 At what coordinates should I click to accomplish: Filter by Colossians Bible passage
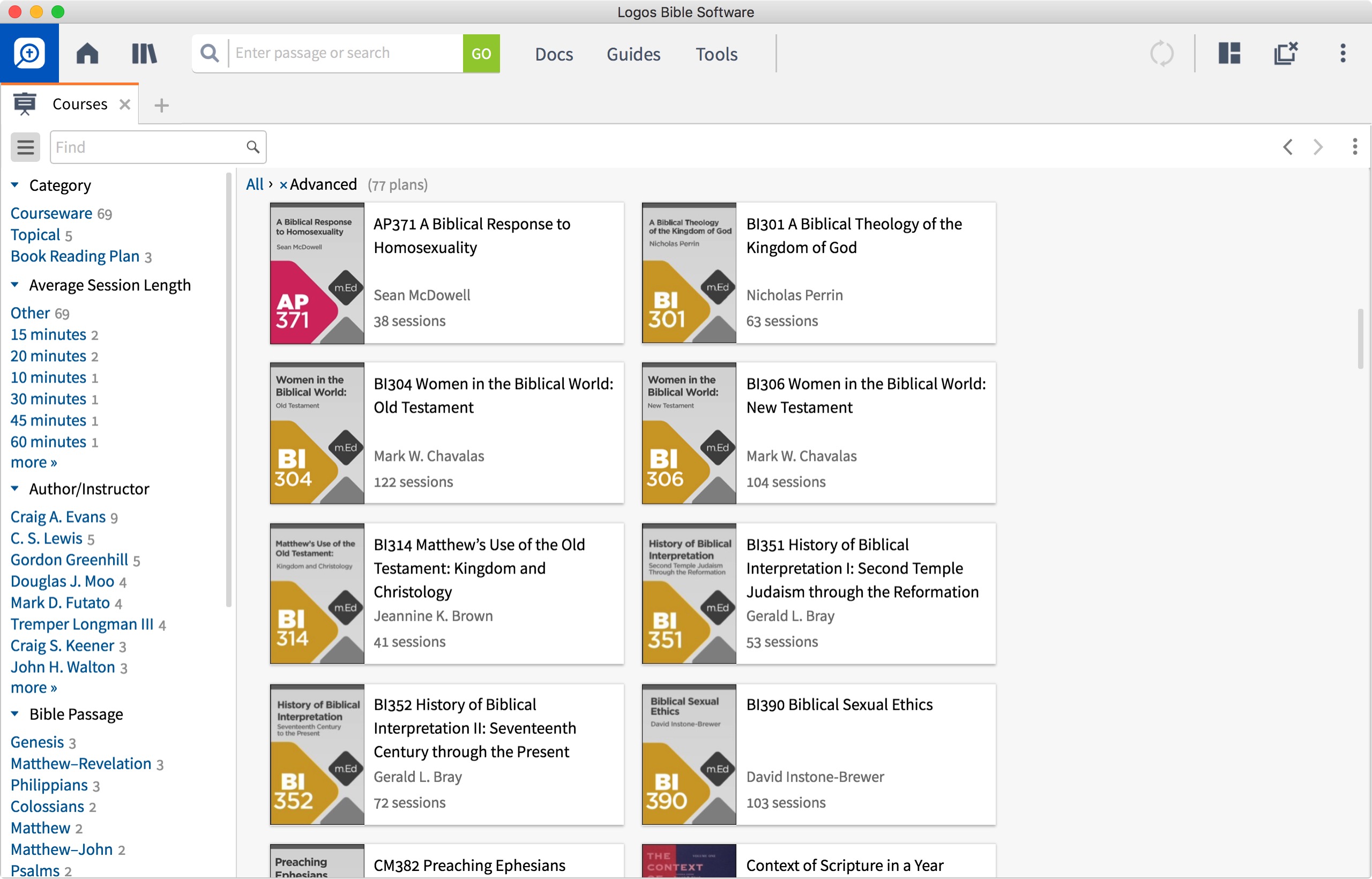coord(47,807)
